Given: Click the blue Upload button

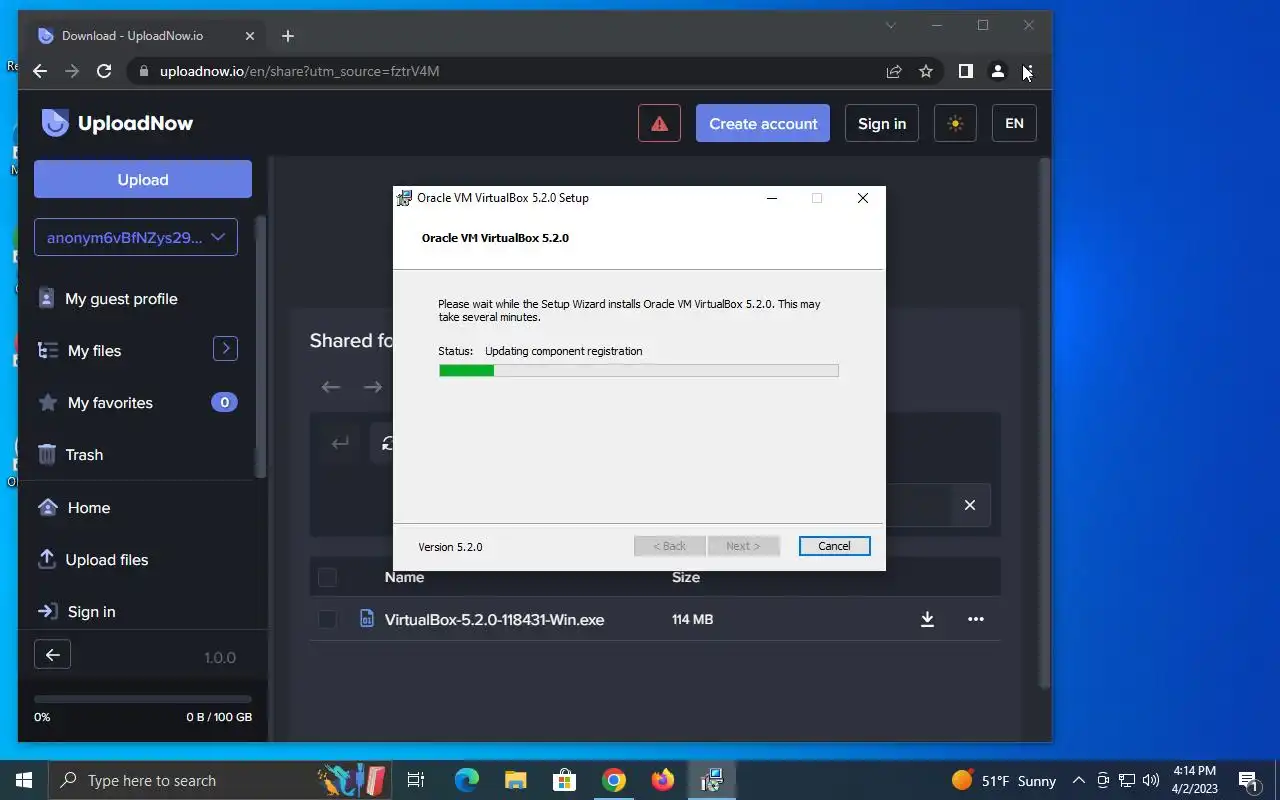Looking at the screenshot, I should 143,180.
